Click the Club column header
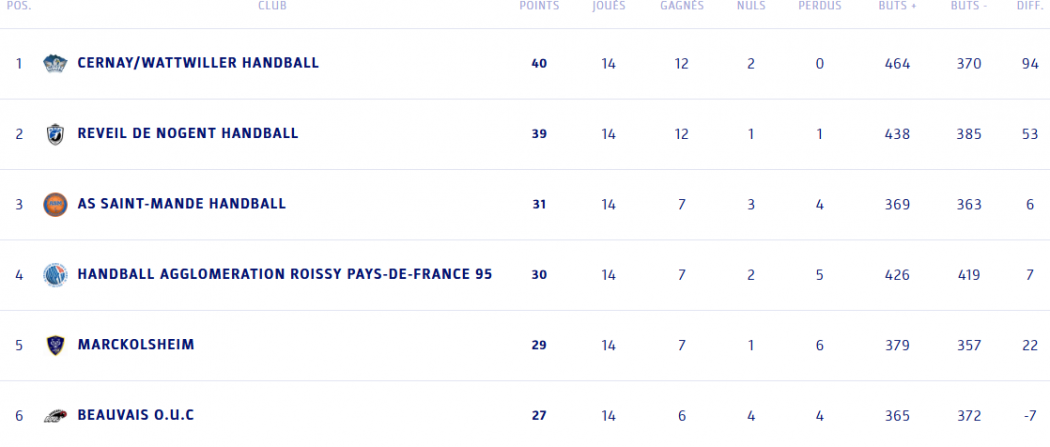1050x447 pixels. pyautogui.click(x=272, y=6)
